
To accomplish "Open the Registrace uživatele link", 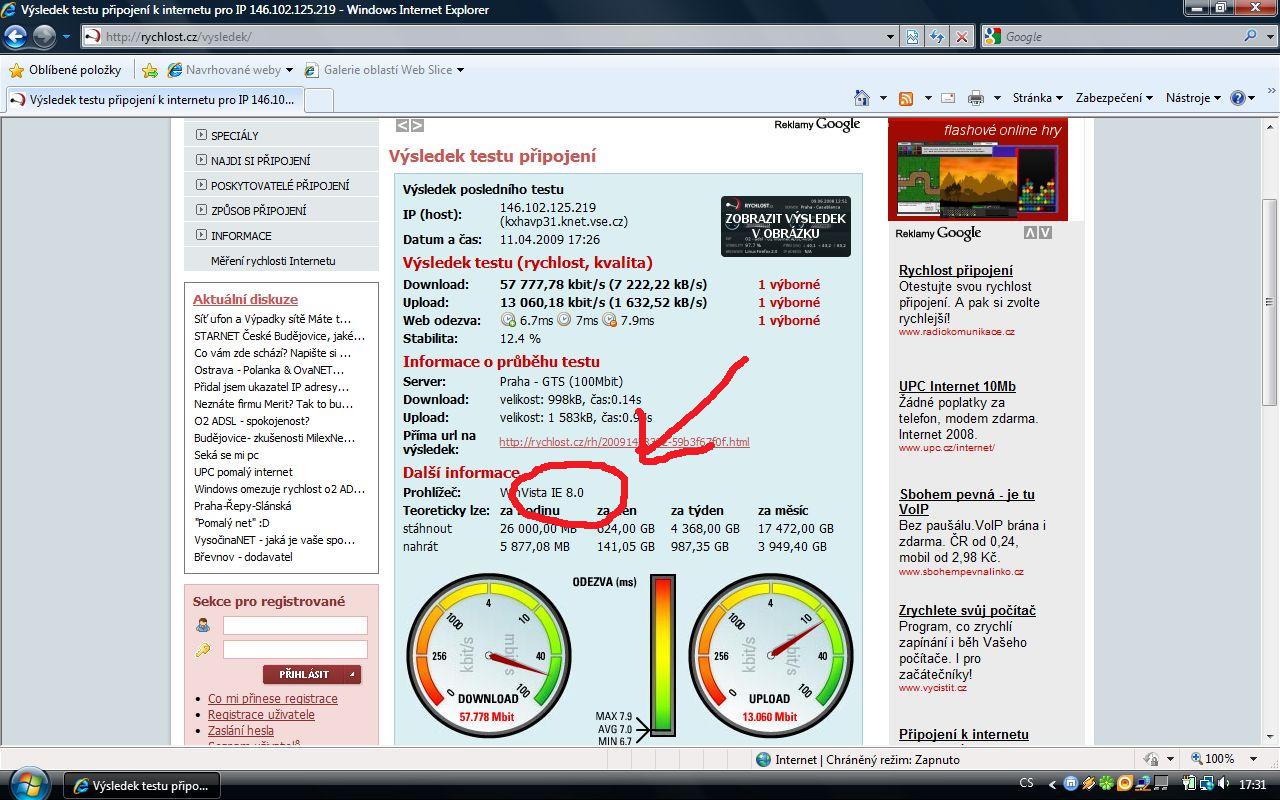I will click(261, 715).
